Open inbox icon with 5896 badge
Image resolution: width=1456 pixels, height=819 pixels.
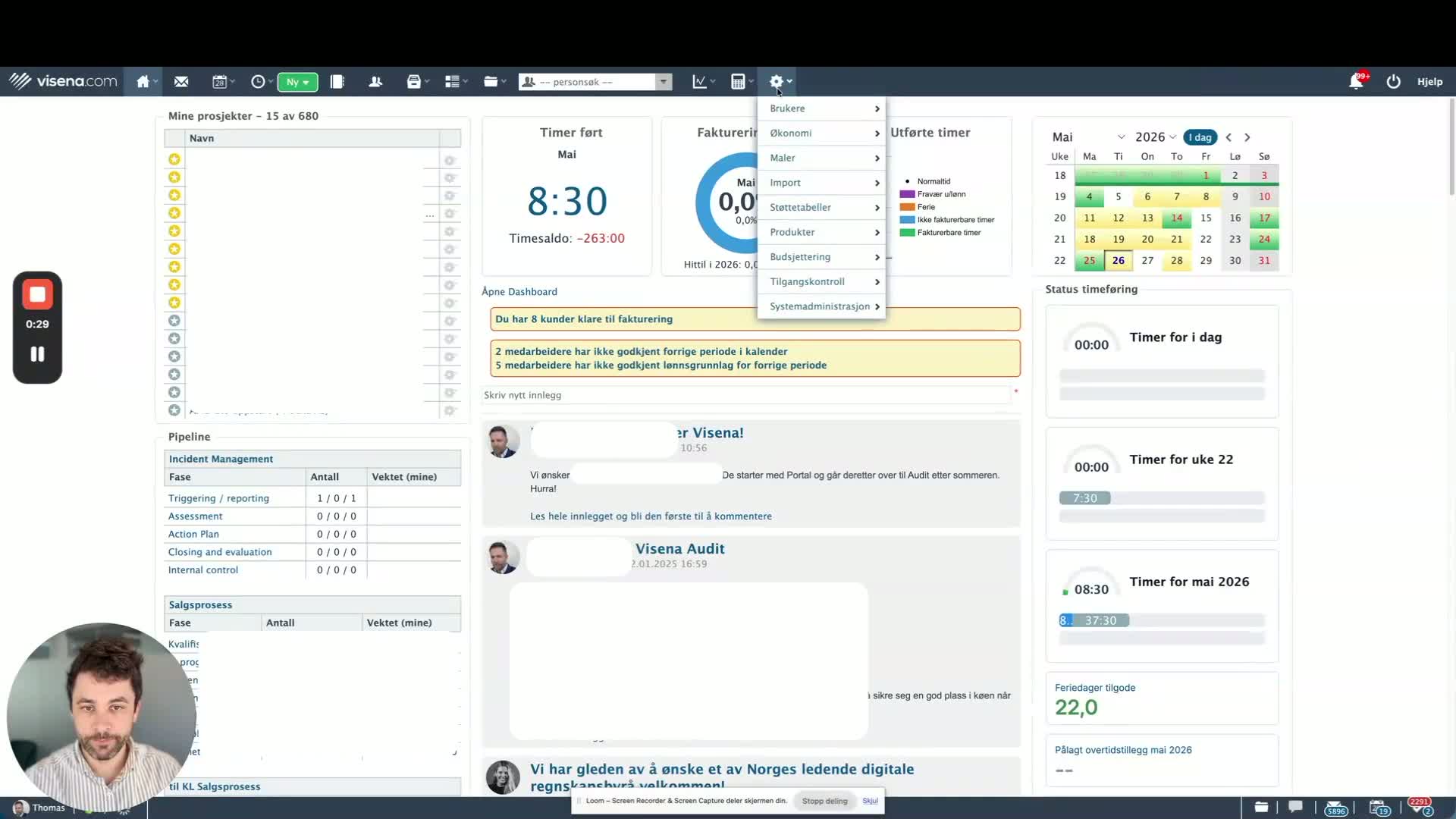[x=1336, y=808]
